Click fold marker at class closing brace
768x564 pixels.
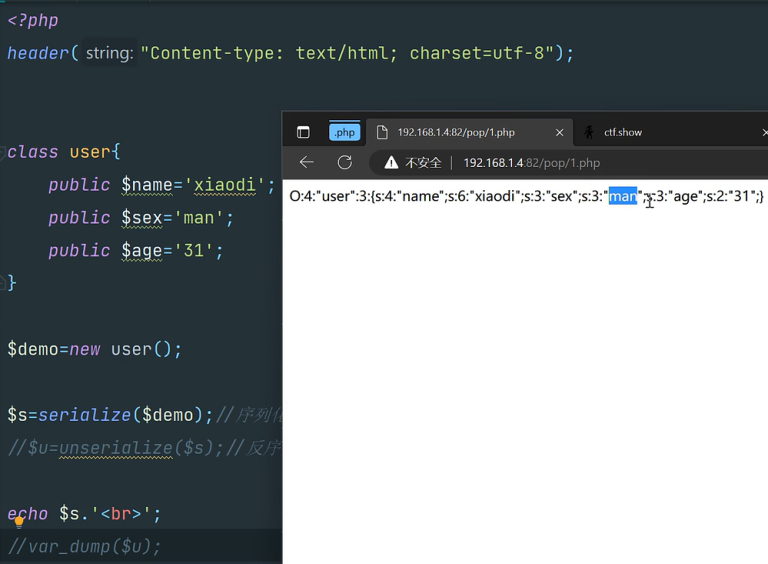[x=4, y=283]
